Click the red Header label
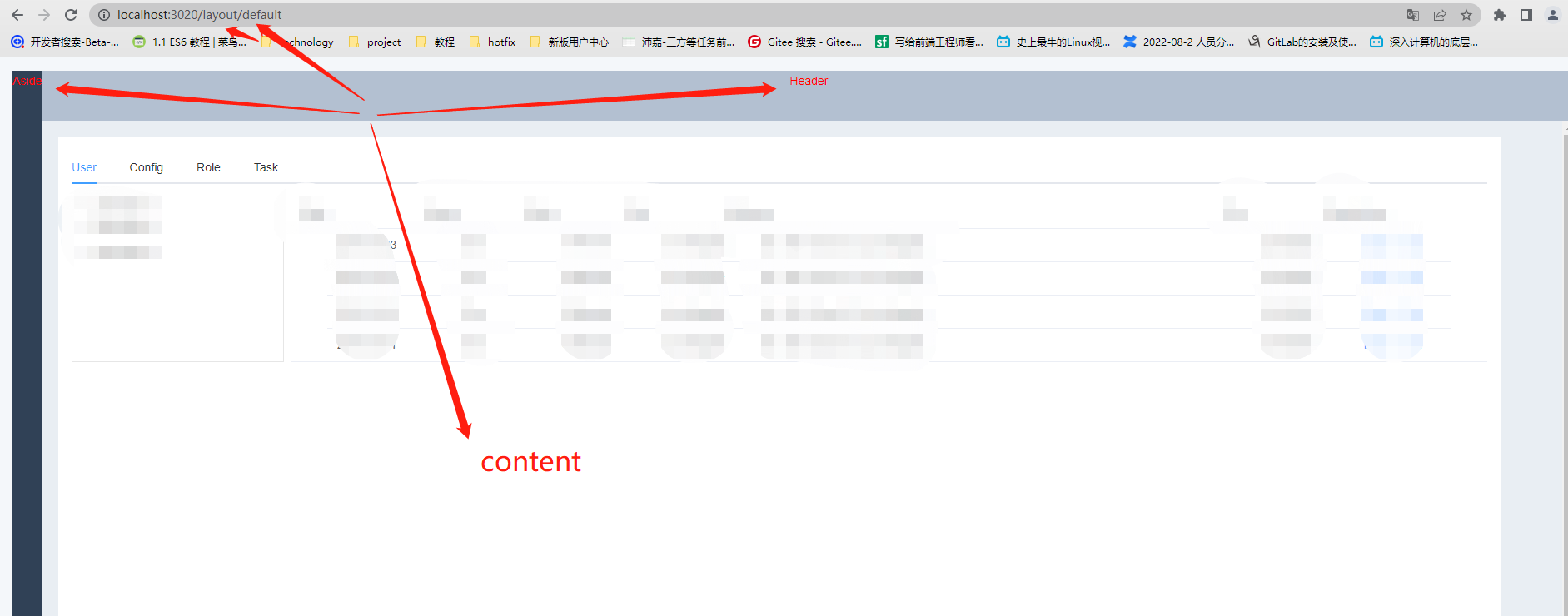 809,81
